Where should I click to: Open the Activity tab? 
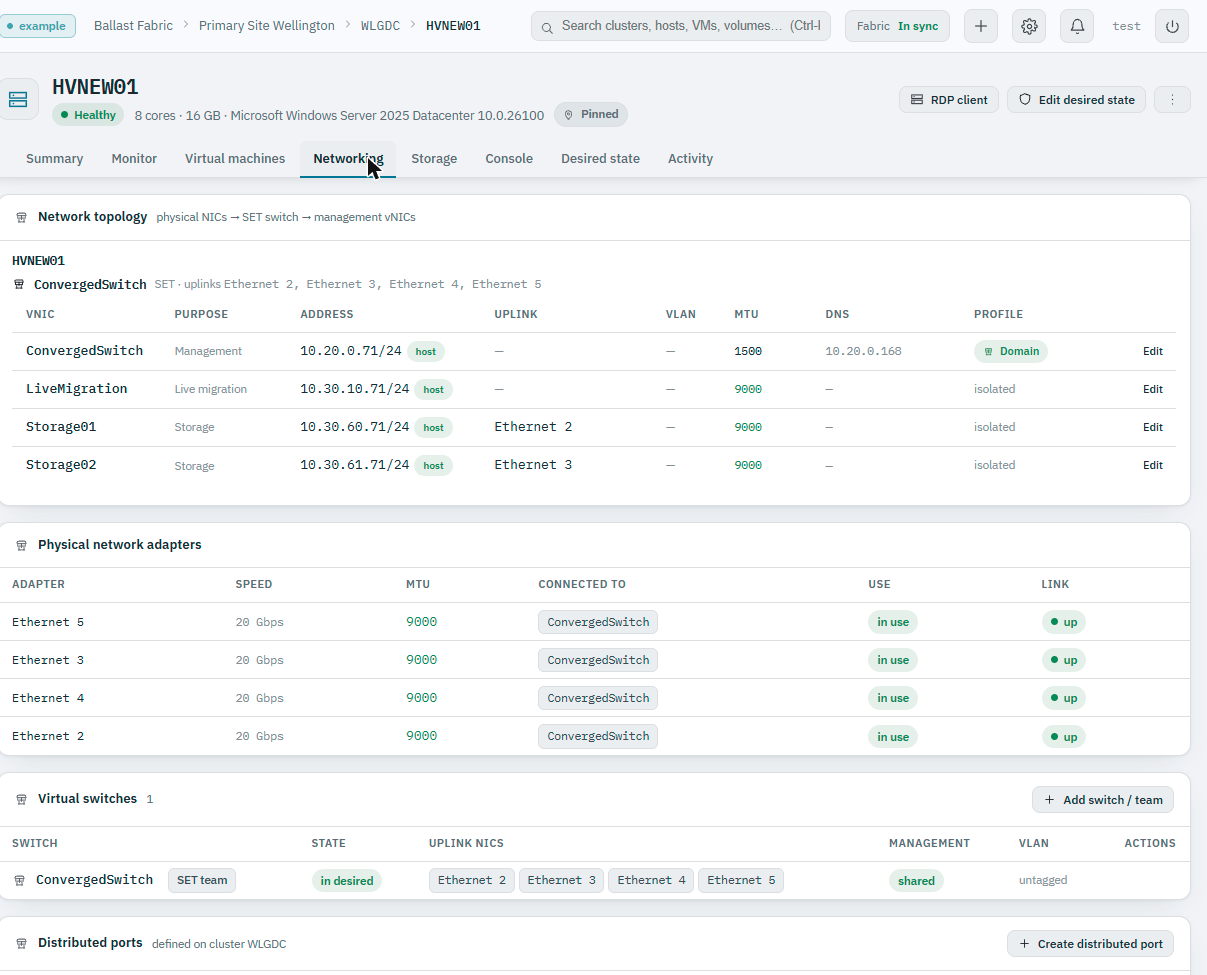pyautogui.click(x=690, y=158)
